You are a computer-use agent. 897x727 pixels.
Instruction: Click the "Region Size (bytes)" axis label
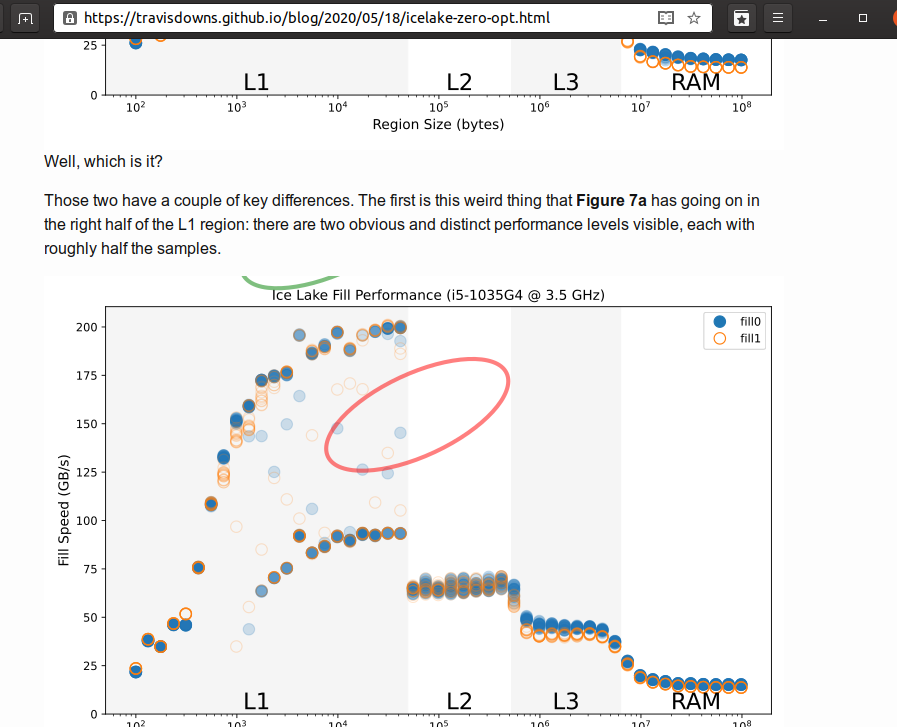click(438, 124)
